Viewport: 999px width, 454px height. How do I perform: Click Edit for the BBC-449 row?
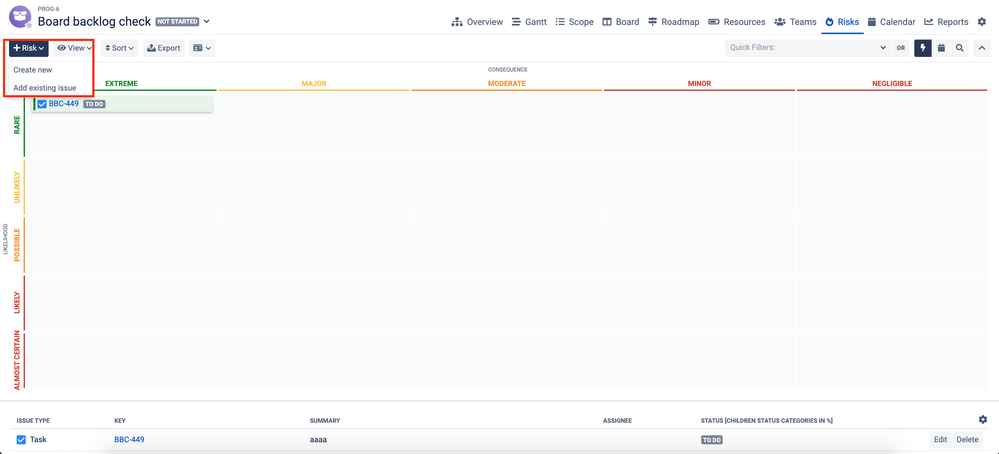click(940, 439)
